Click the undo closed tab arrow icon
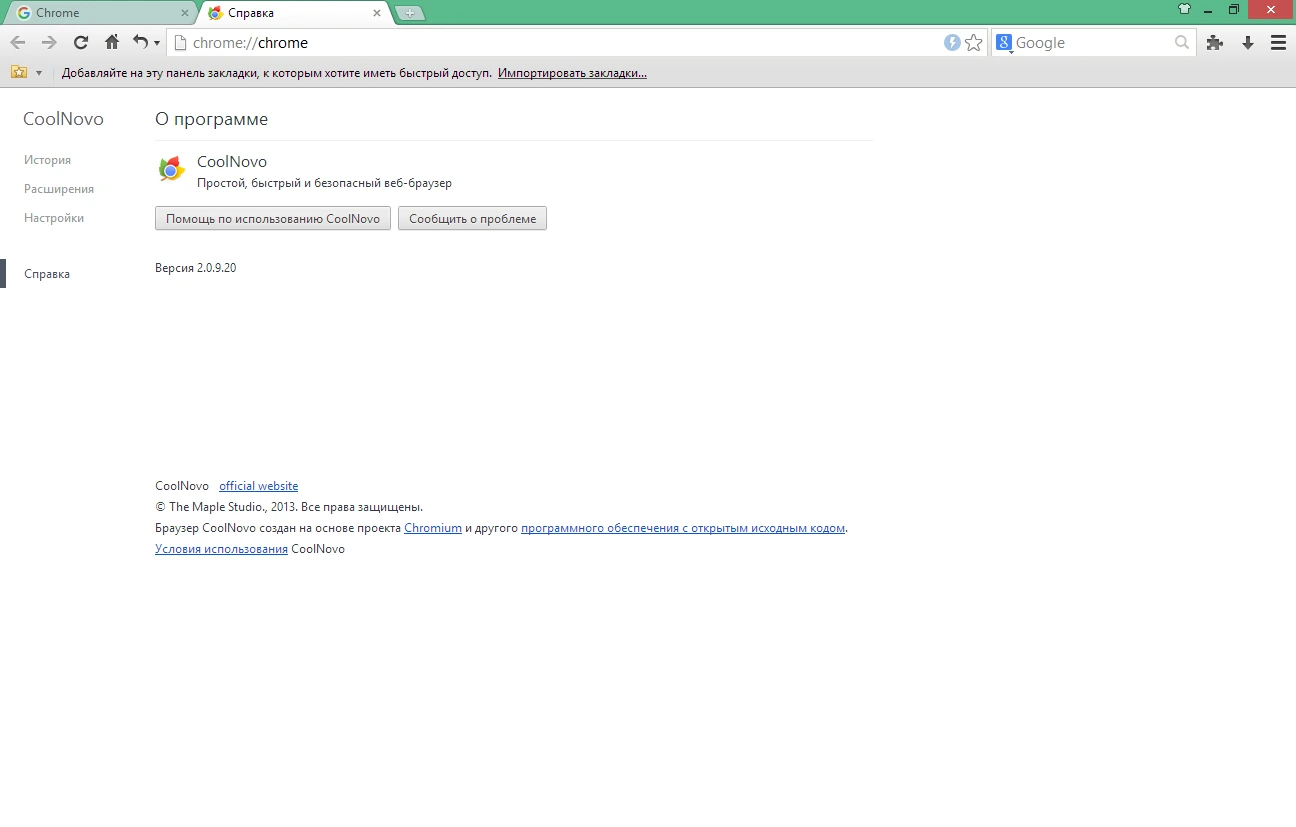 [x=140, y=42]
